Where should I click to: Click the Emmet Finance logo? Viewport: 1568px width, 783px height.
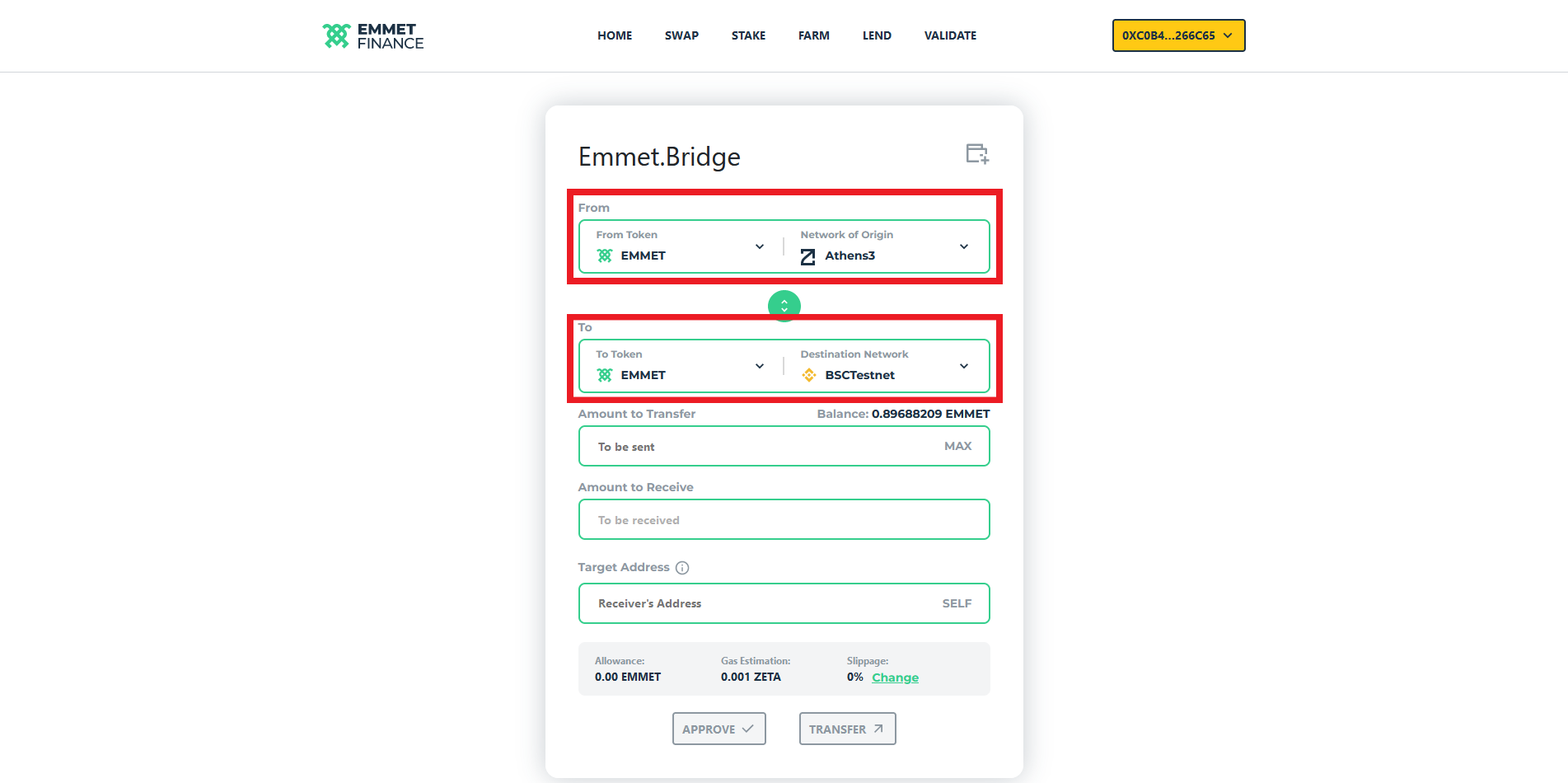click(372, 36)
